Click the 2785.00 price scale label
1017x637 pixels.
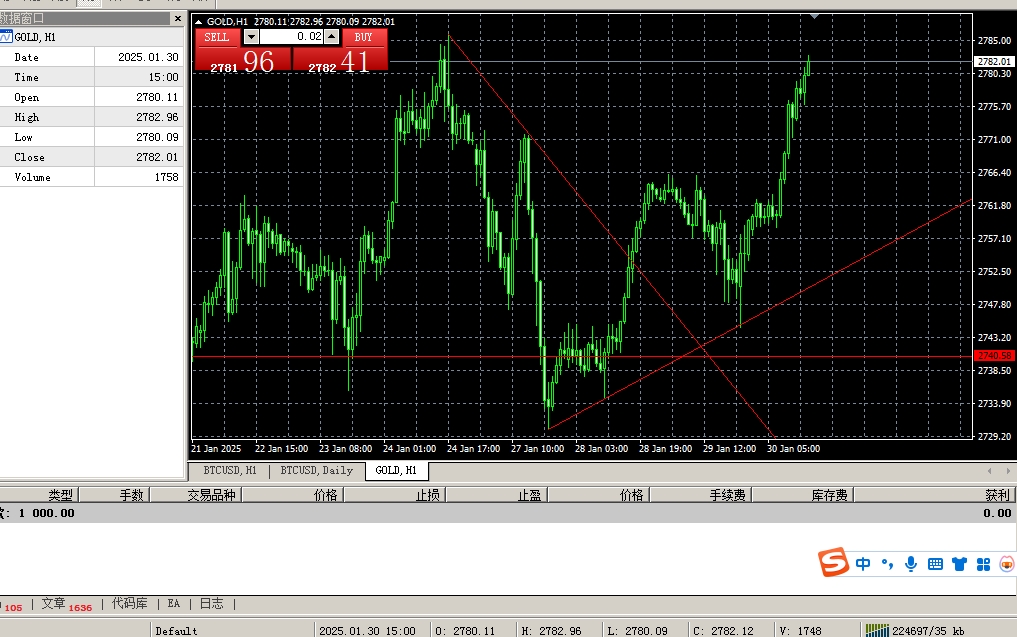[994, 40]
